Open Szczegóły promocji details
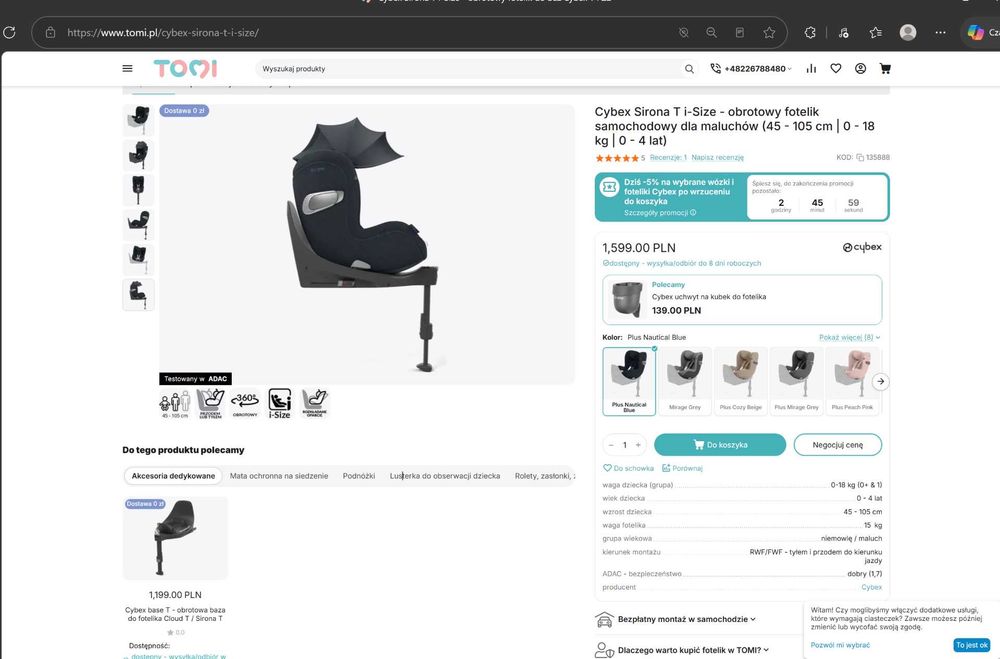Screen dimensions: 1000x659 point(660,213)
